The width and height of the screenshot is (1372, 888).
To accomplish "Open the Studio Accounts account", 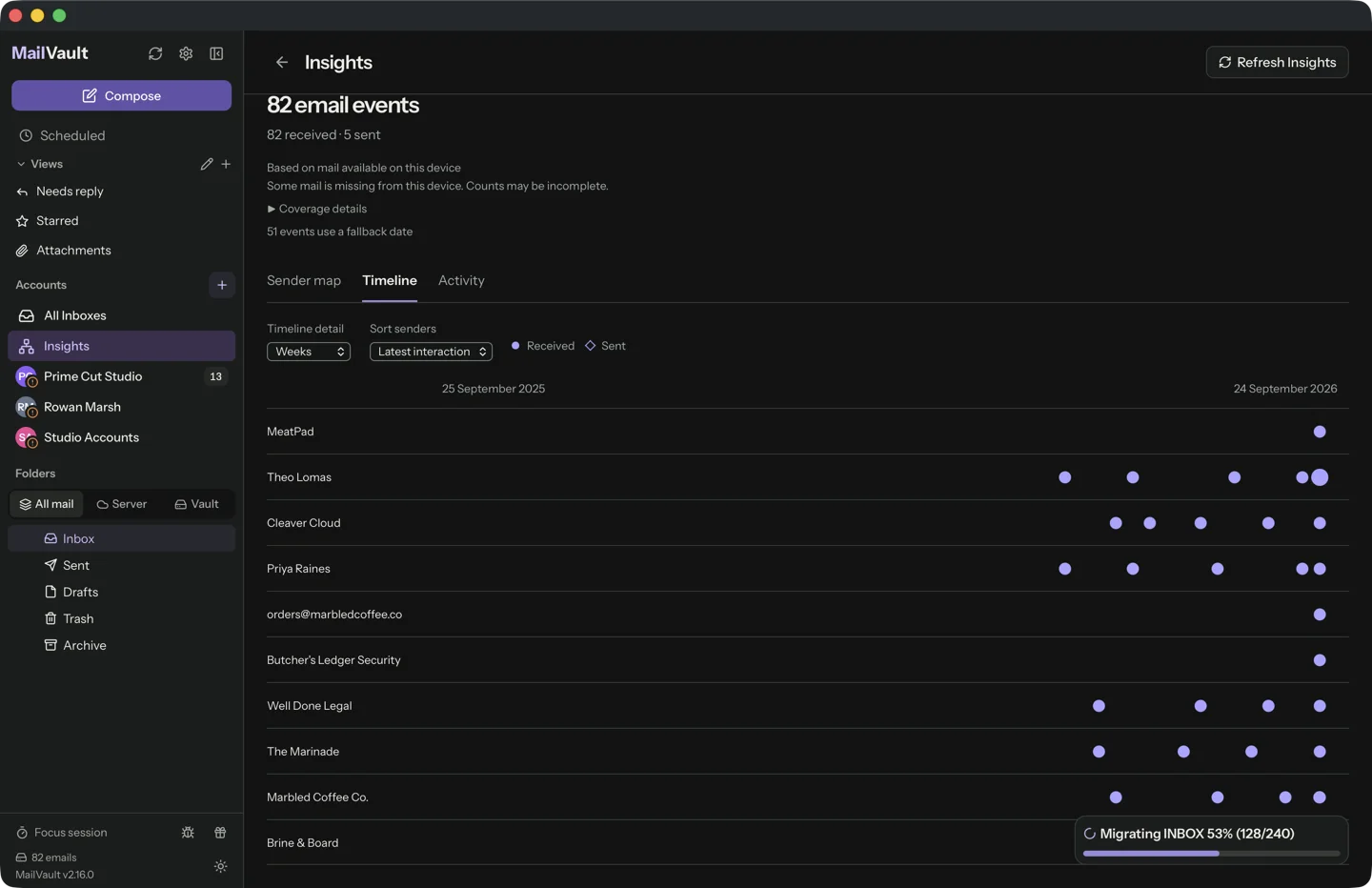I will click(121, 437).
